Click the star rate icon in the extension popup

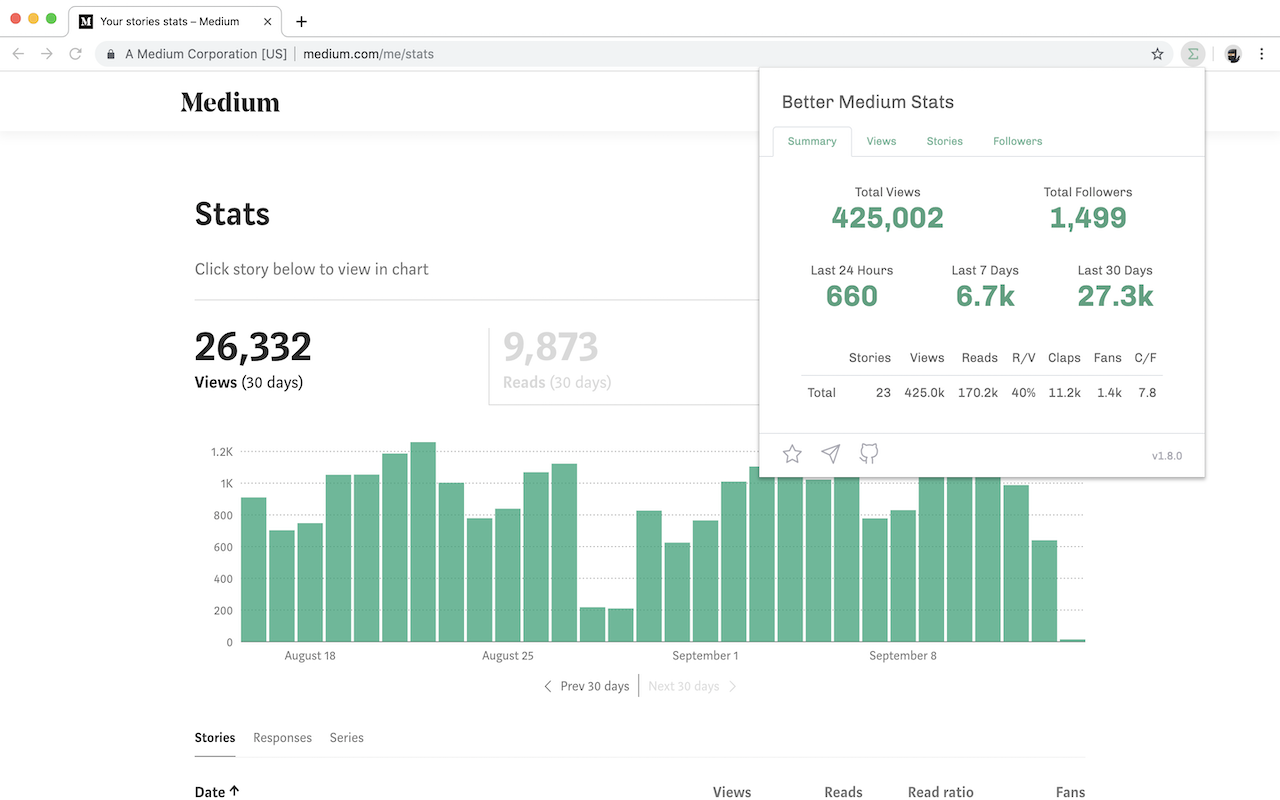tap(792, 454)
